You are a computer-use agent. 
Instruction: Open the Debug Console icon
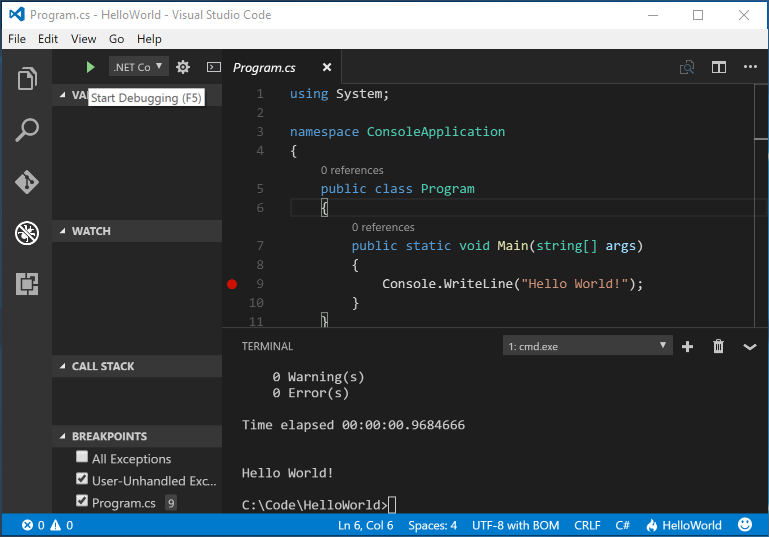214,67
